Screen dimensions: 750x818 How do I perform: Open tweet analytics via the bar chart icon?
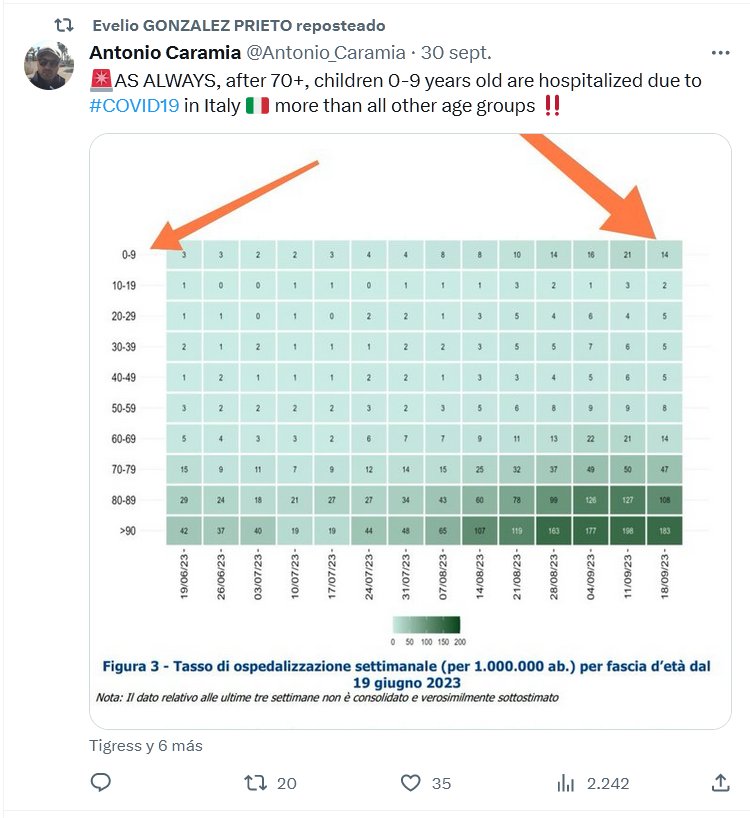coord(565,783)
